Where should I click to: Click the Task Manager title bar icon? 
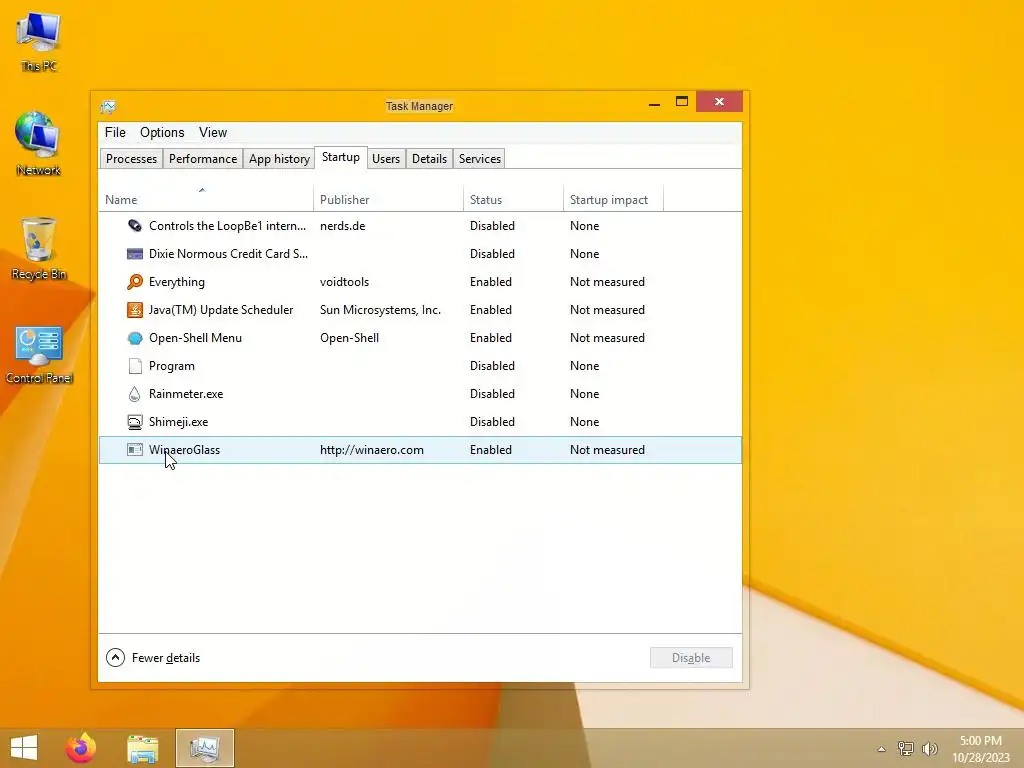click(108, 106)
